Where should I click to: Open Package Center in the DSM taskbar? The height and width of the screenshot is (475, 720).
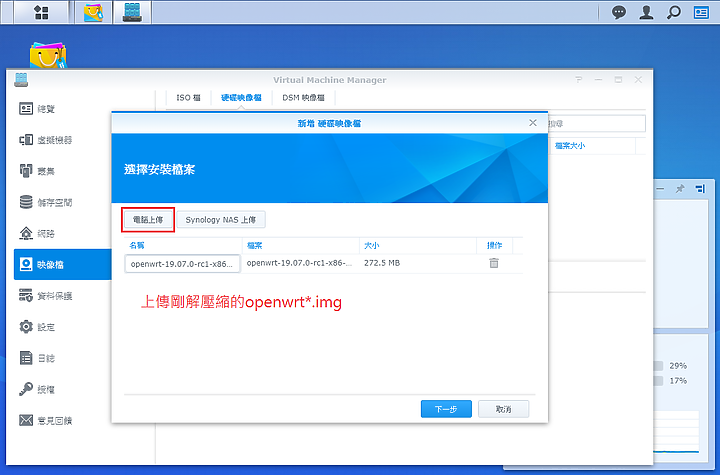[x=94, y=12]
